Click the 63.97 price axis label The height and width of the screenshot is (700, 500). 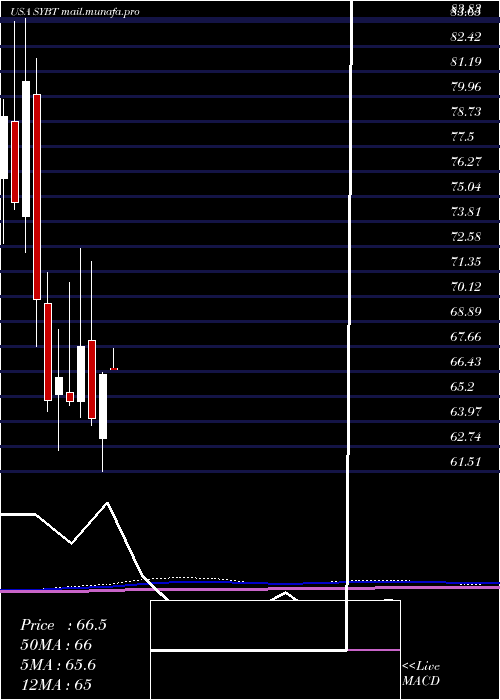coord(466,412)
